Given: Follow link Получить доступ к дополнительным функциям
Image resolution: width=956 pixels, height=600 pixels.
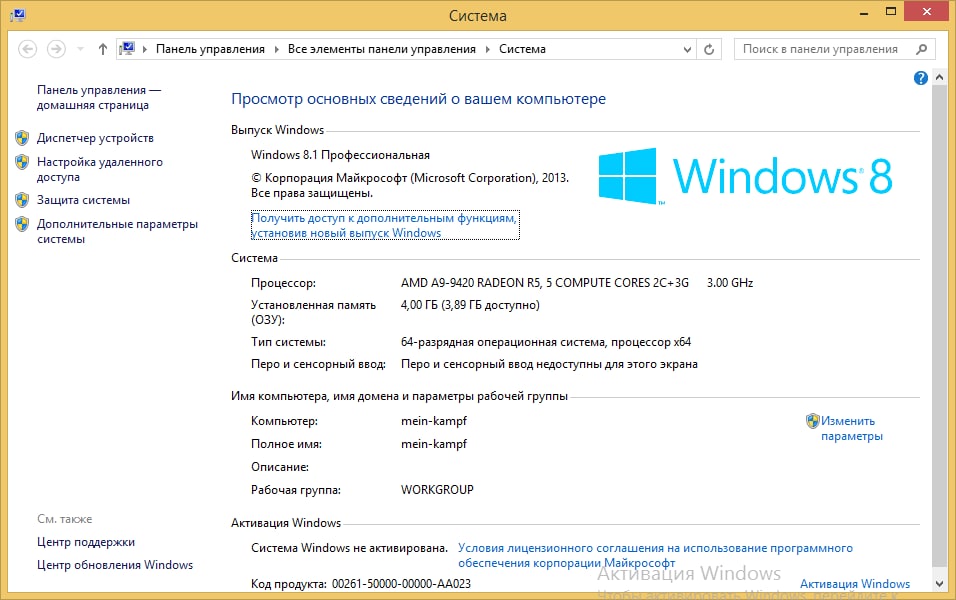Looking at the screenshot, I should [385, 225].
